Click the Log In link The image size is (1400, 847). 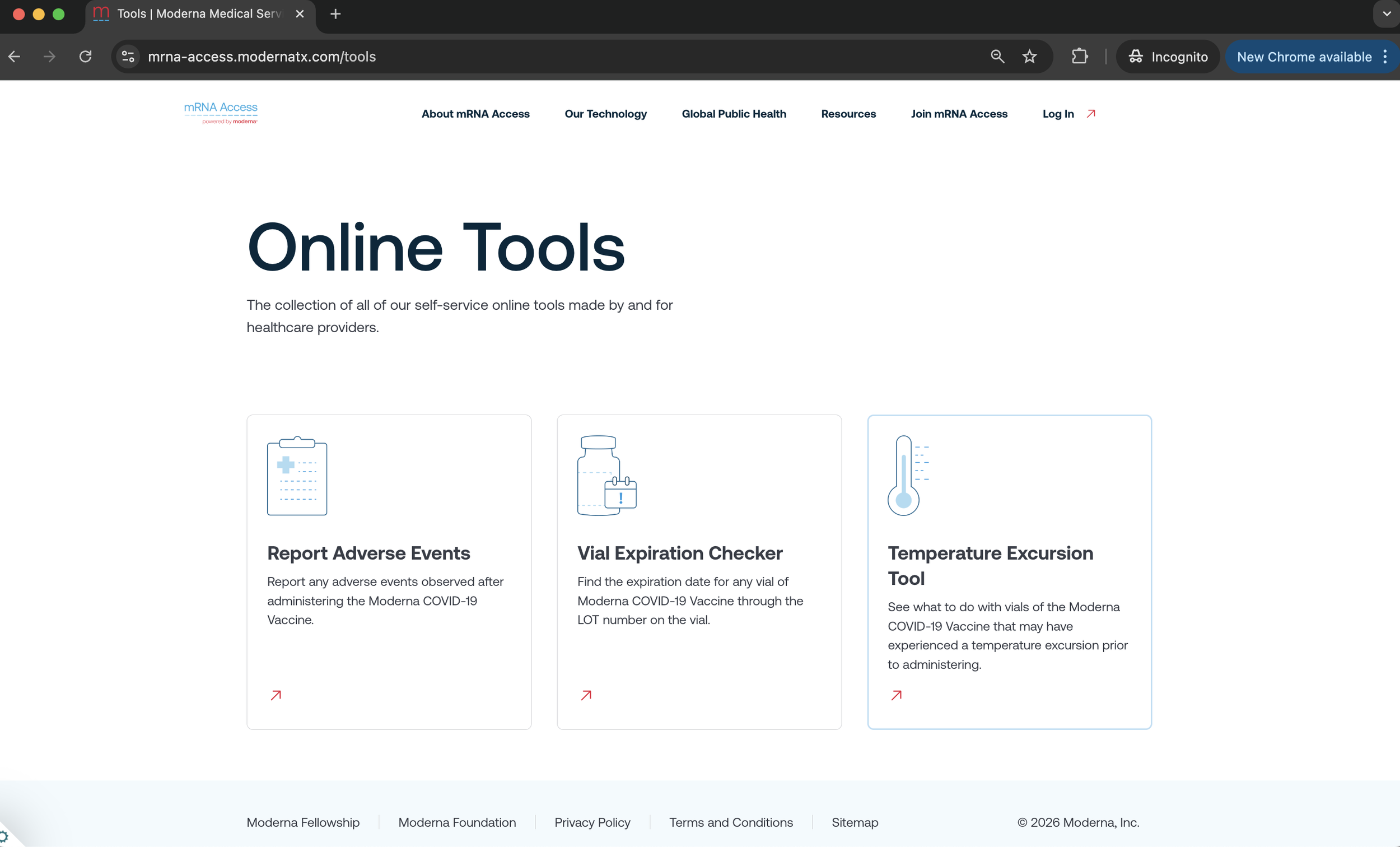click(x=1058, y=114)
